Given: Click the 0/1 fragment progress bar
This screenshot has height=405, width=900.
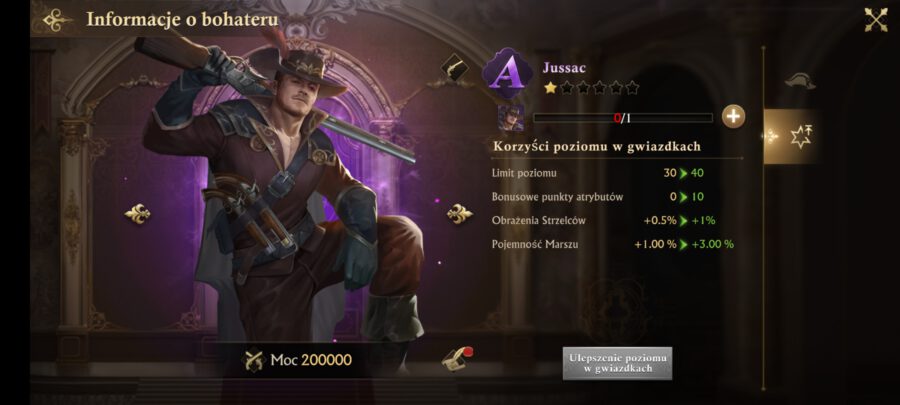Looking at the screenshot, I should tap(623, 118).
